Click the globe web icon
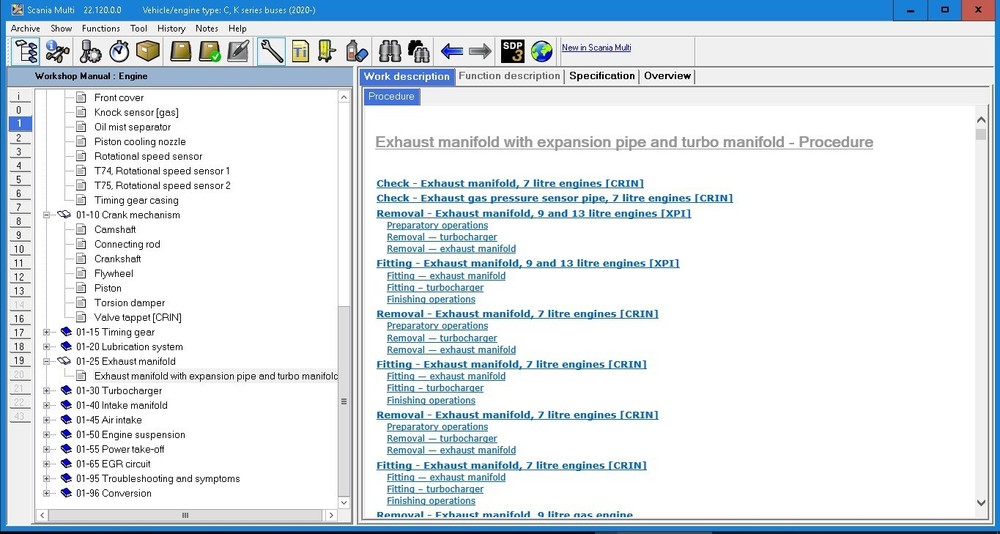Image resolution: width=1000 pixels, height=534 pixels. click(541, 51)
